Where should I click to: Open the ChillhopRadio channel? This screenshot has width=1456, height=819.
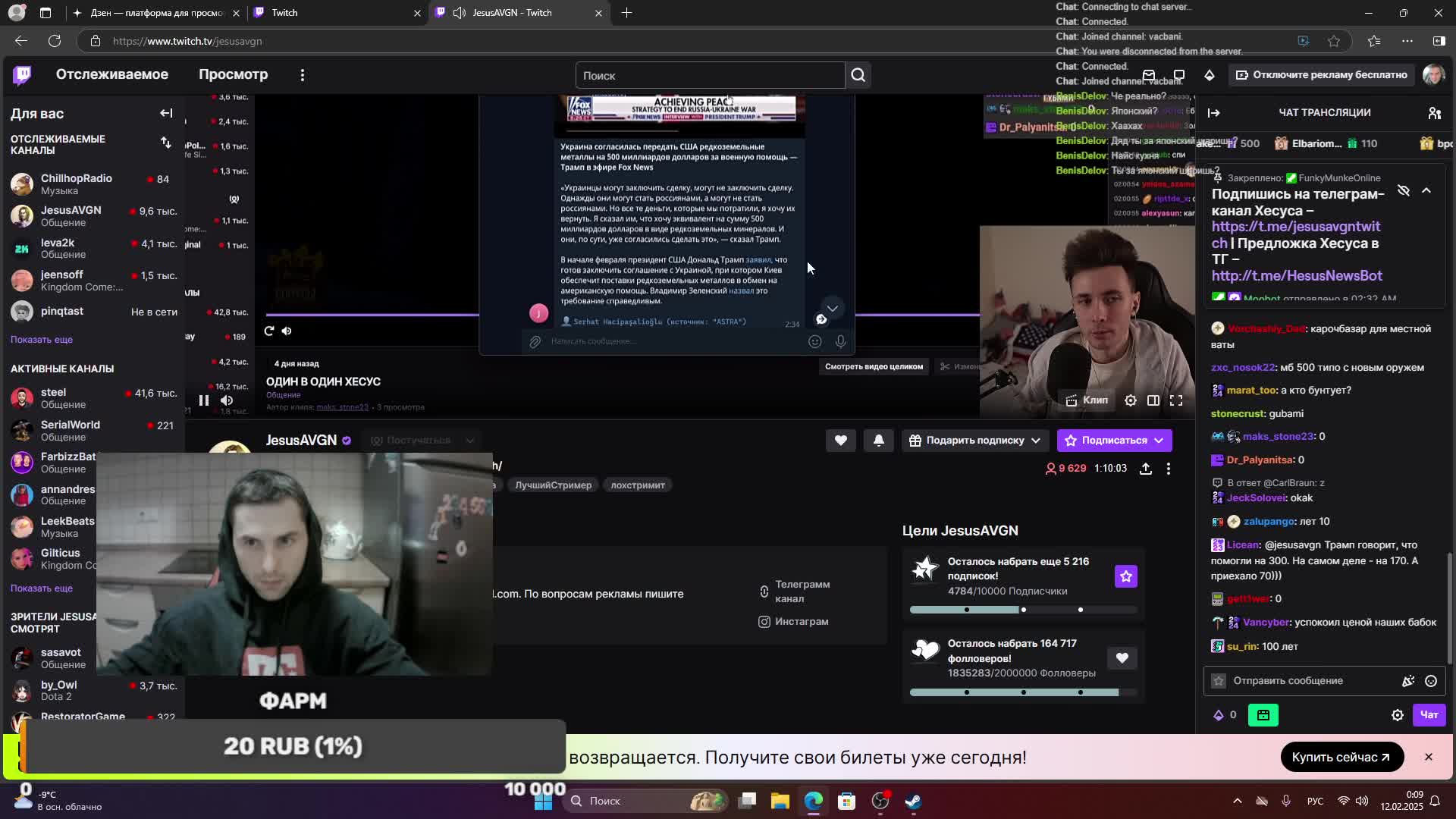[93, 184]
